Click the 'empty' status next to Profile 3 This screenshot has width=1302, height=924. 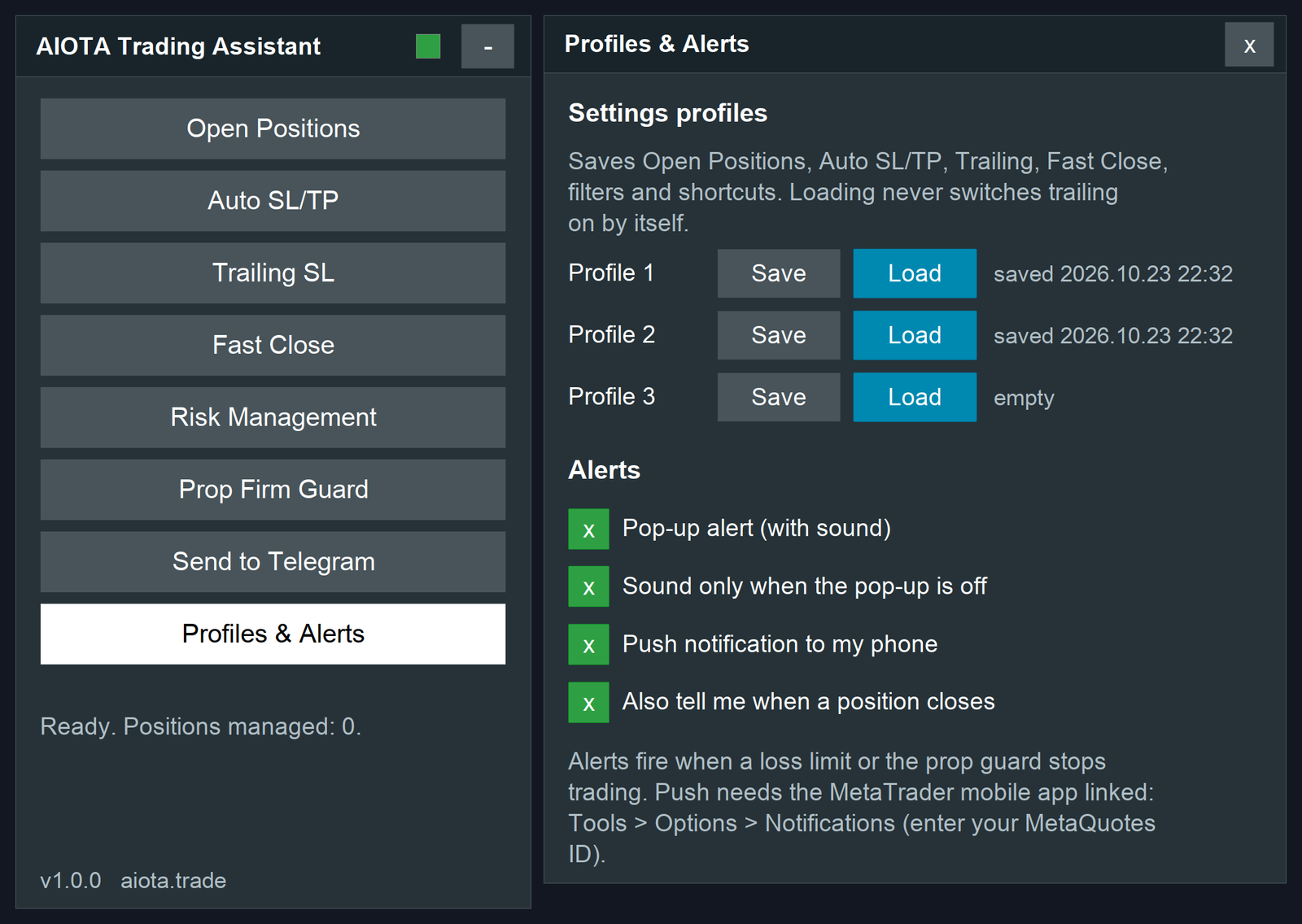[1024, 399]
